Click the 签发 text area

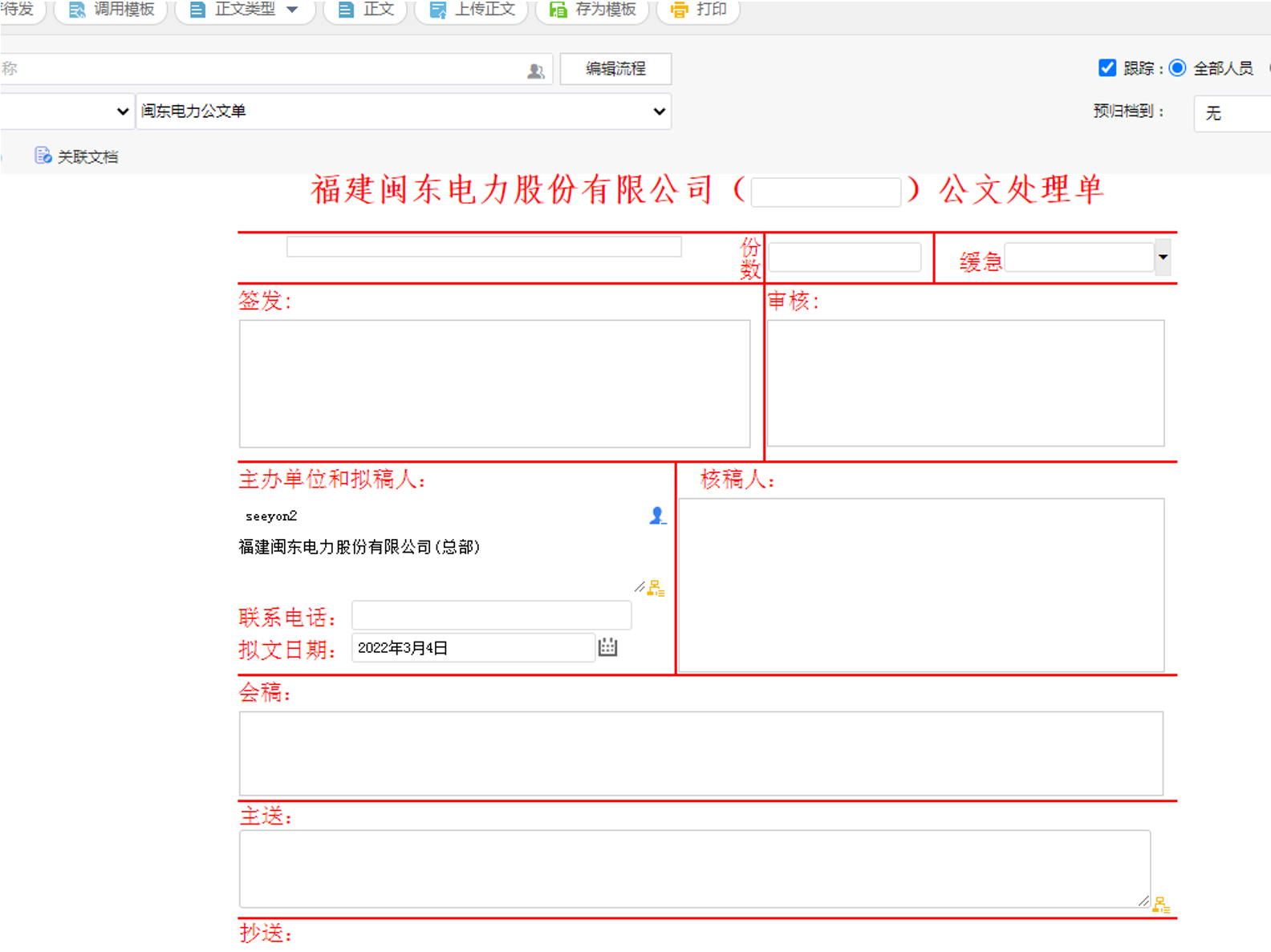click(x=494, y=384)
